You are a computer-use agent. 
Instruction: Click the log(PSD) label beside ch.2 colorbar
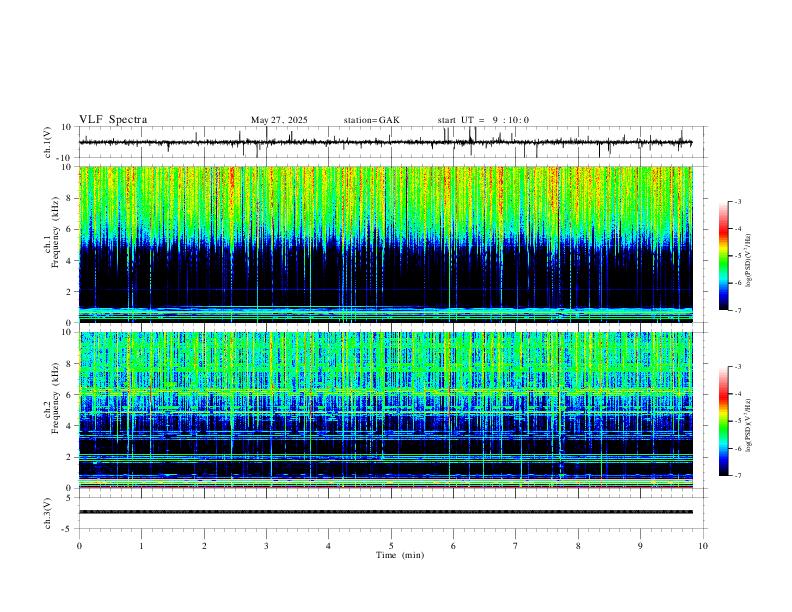[x=749, y=426]
